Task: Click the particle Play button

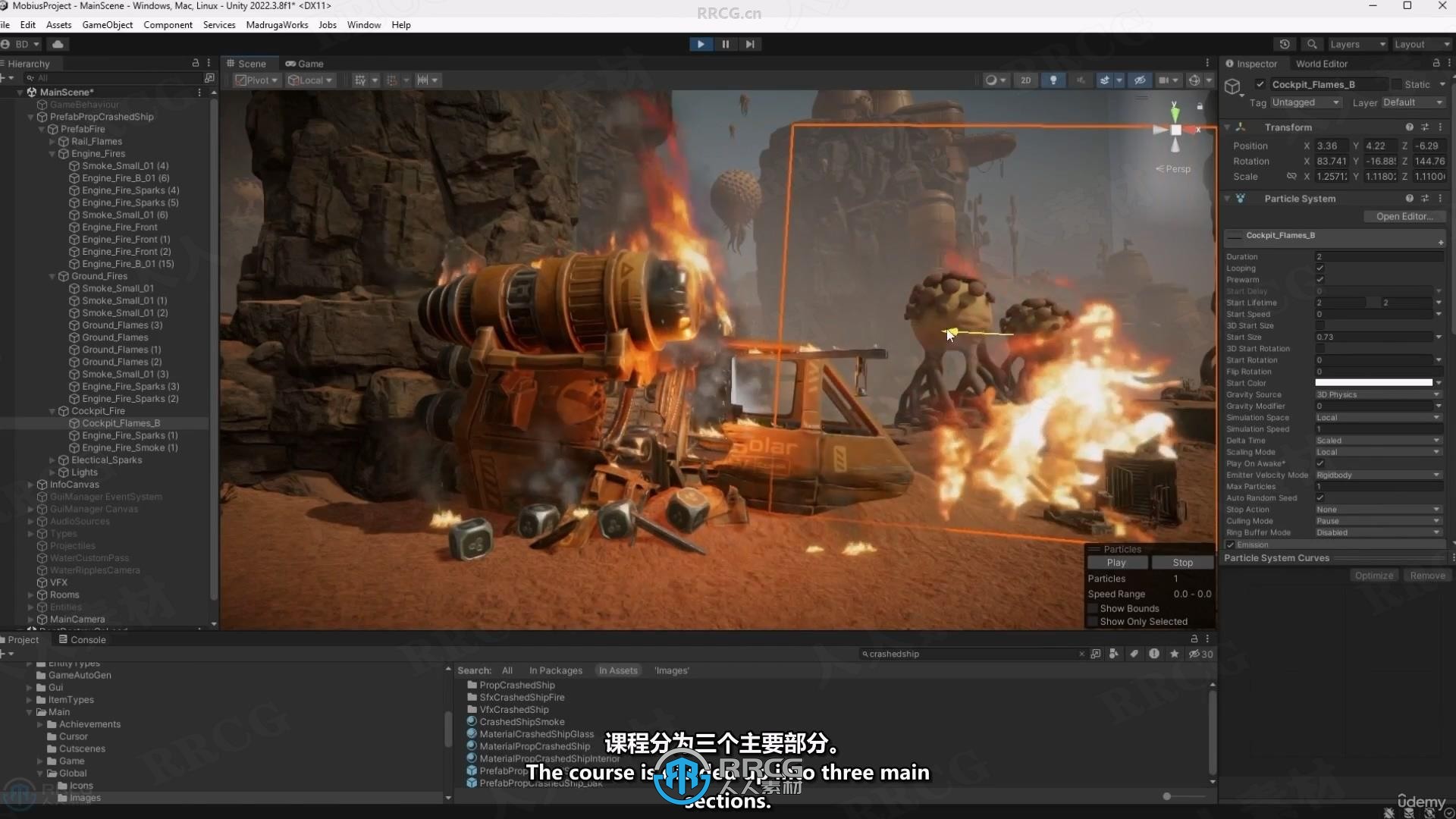Action: tap(1116, 563)
